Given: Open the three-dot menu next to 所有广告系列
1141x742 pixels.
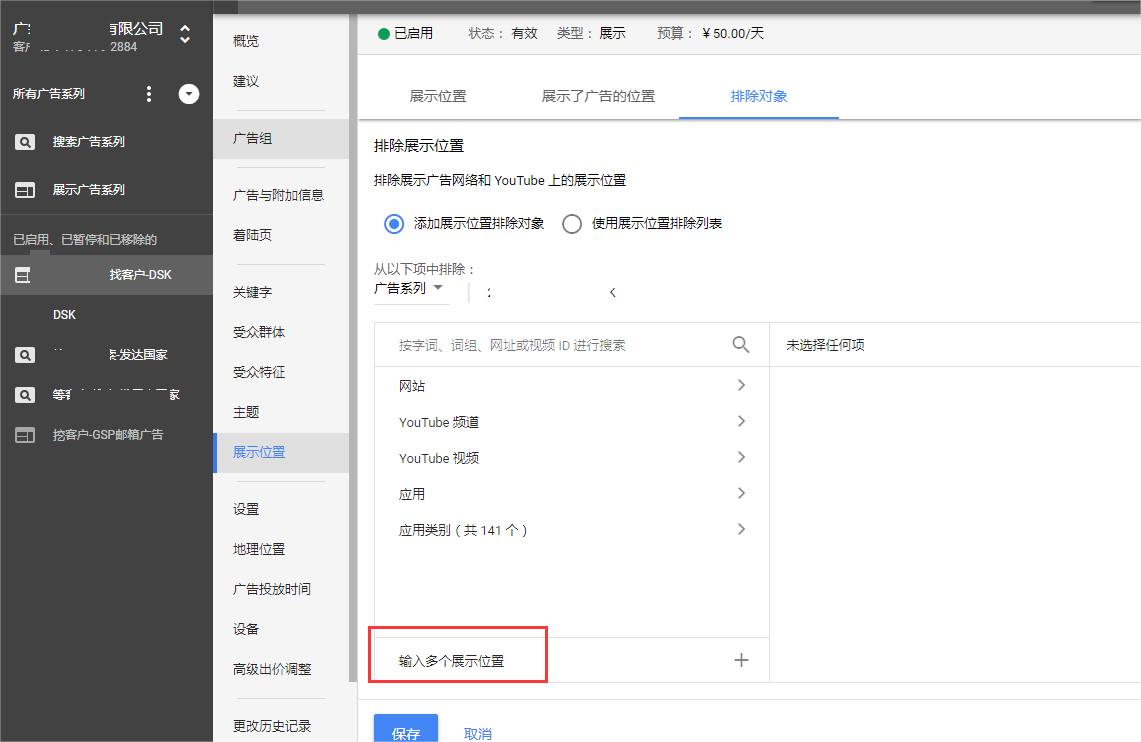Looking at the screenshot, I should pos(148,93).
